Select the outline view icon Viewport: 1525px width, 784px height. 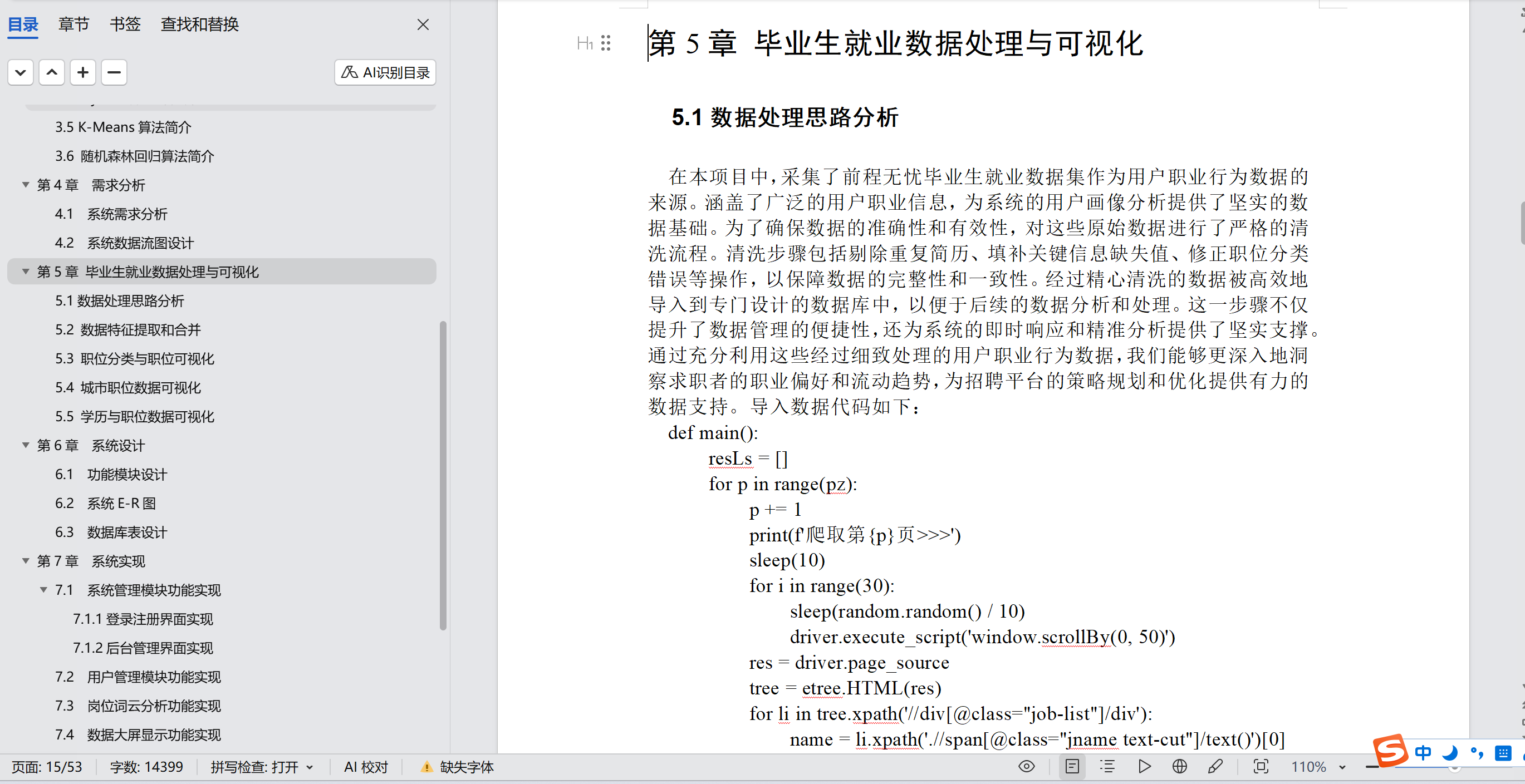pyautogui.click(x=1107, y=766)
